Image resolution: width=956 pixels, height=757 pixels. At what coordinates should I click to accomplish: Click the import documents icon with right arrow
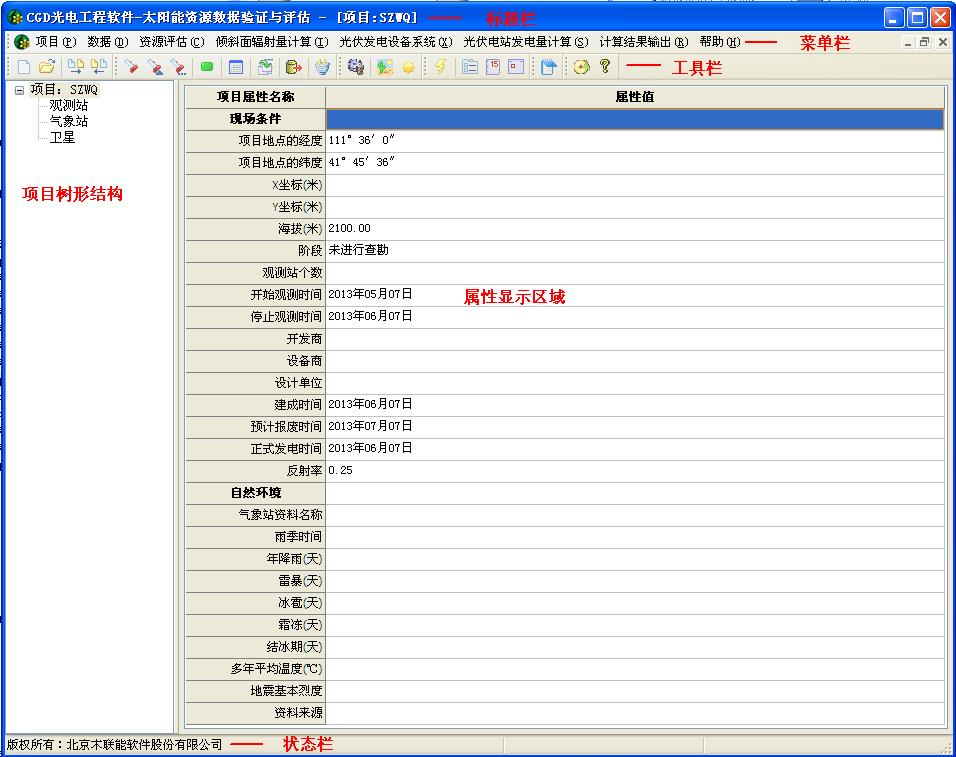click(76, 67)
